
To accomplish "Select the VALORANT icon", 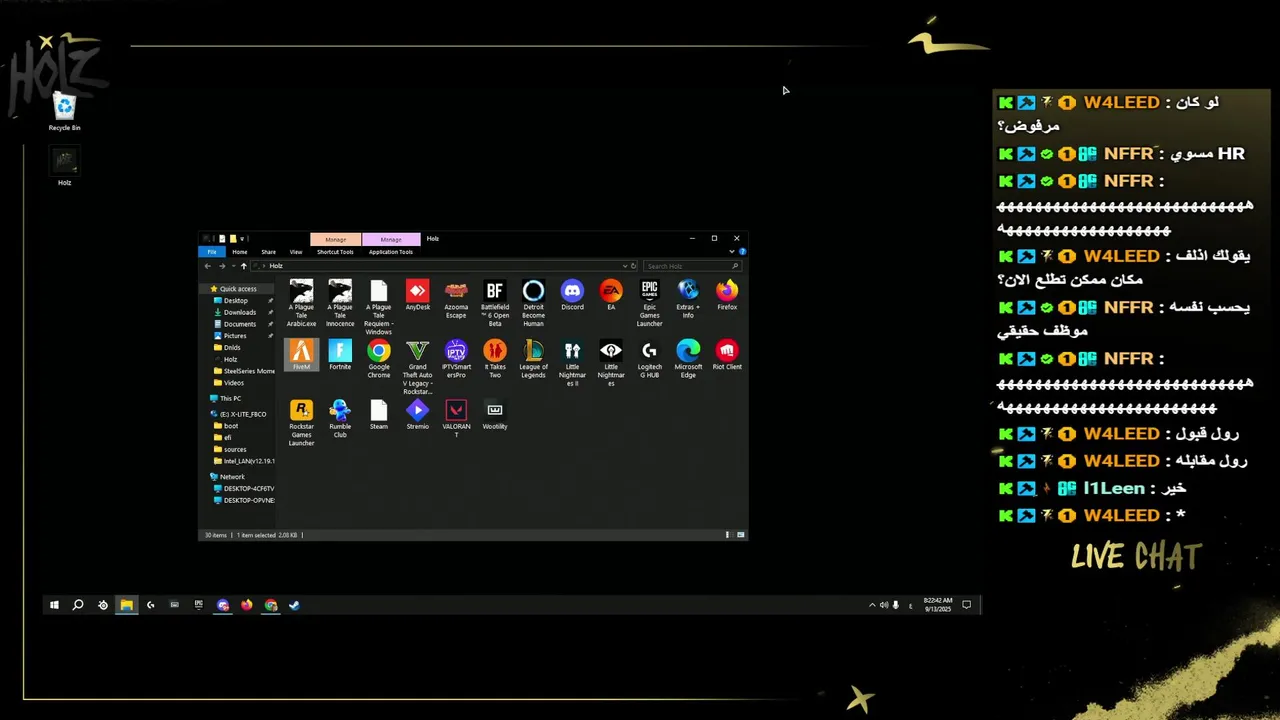I will click(456, 418).
